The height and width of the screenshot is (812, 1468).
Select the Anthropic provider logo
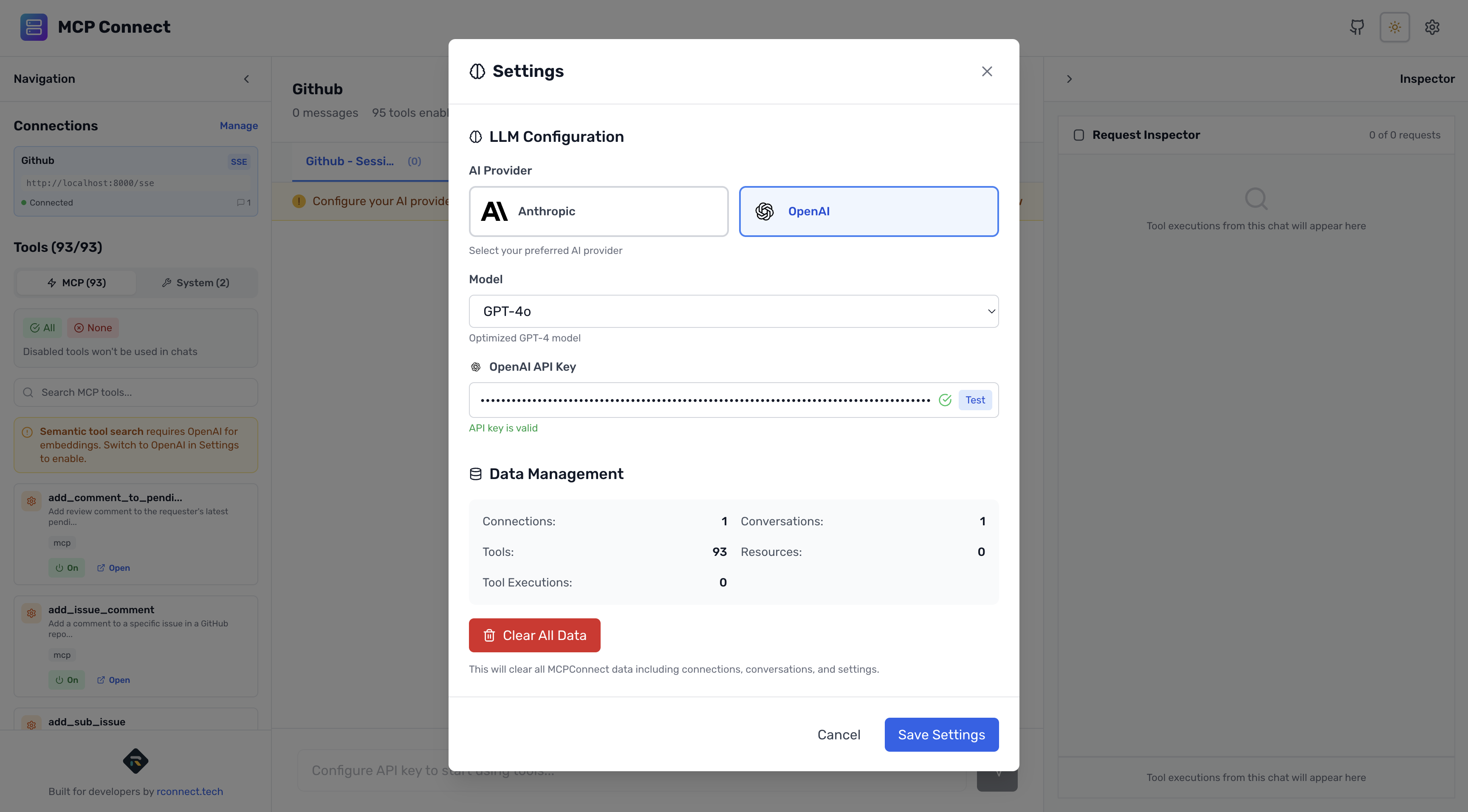click(x=494, y=211)
